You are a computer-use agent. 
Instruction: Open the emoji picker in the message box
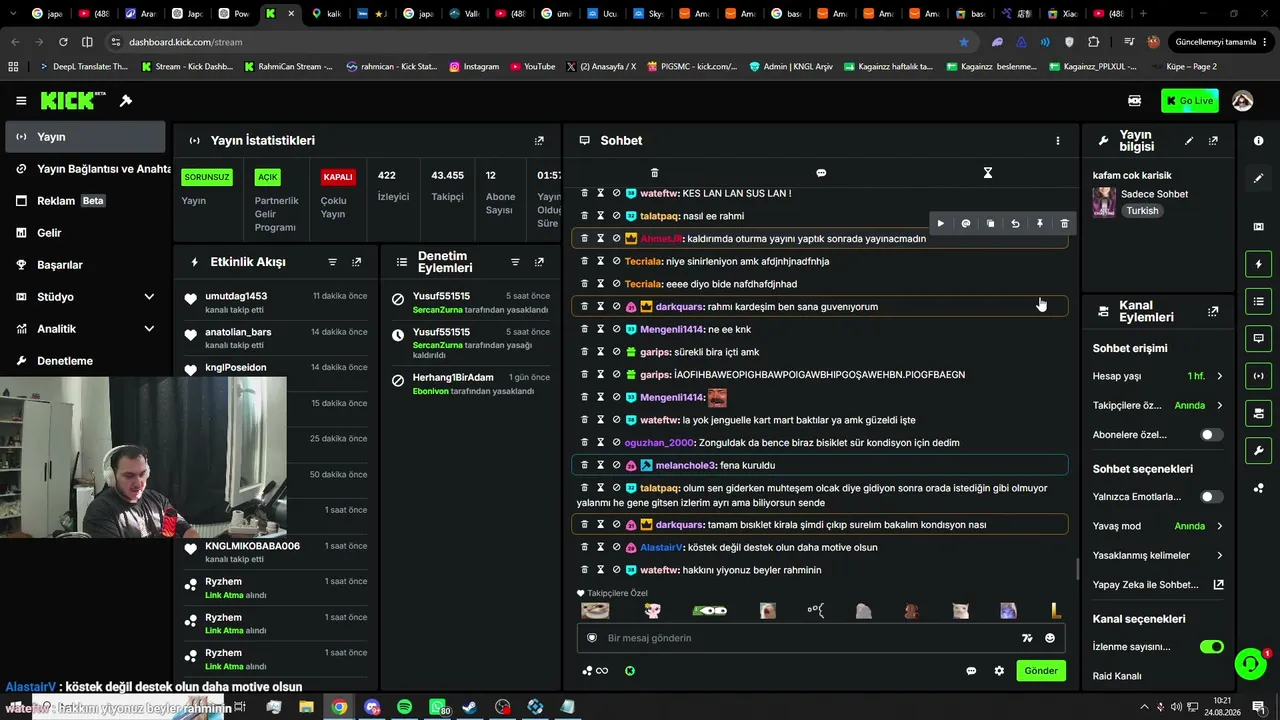point(1050,638)
